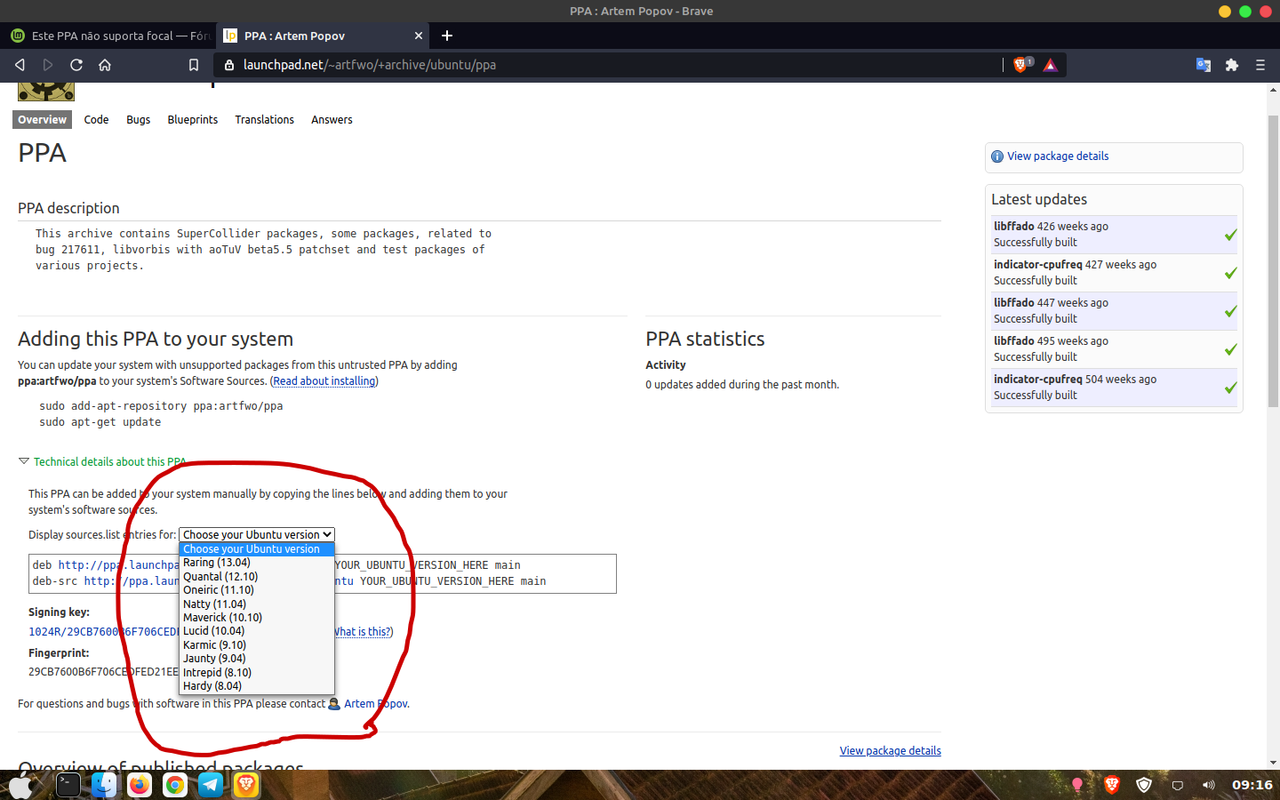Go back to the previous page
This screenshot has width=1280, height=800.
point(19,65)
